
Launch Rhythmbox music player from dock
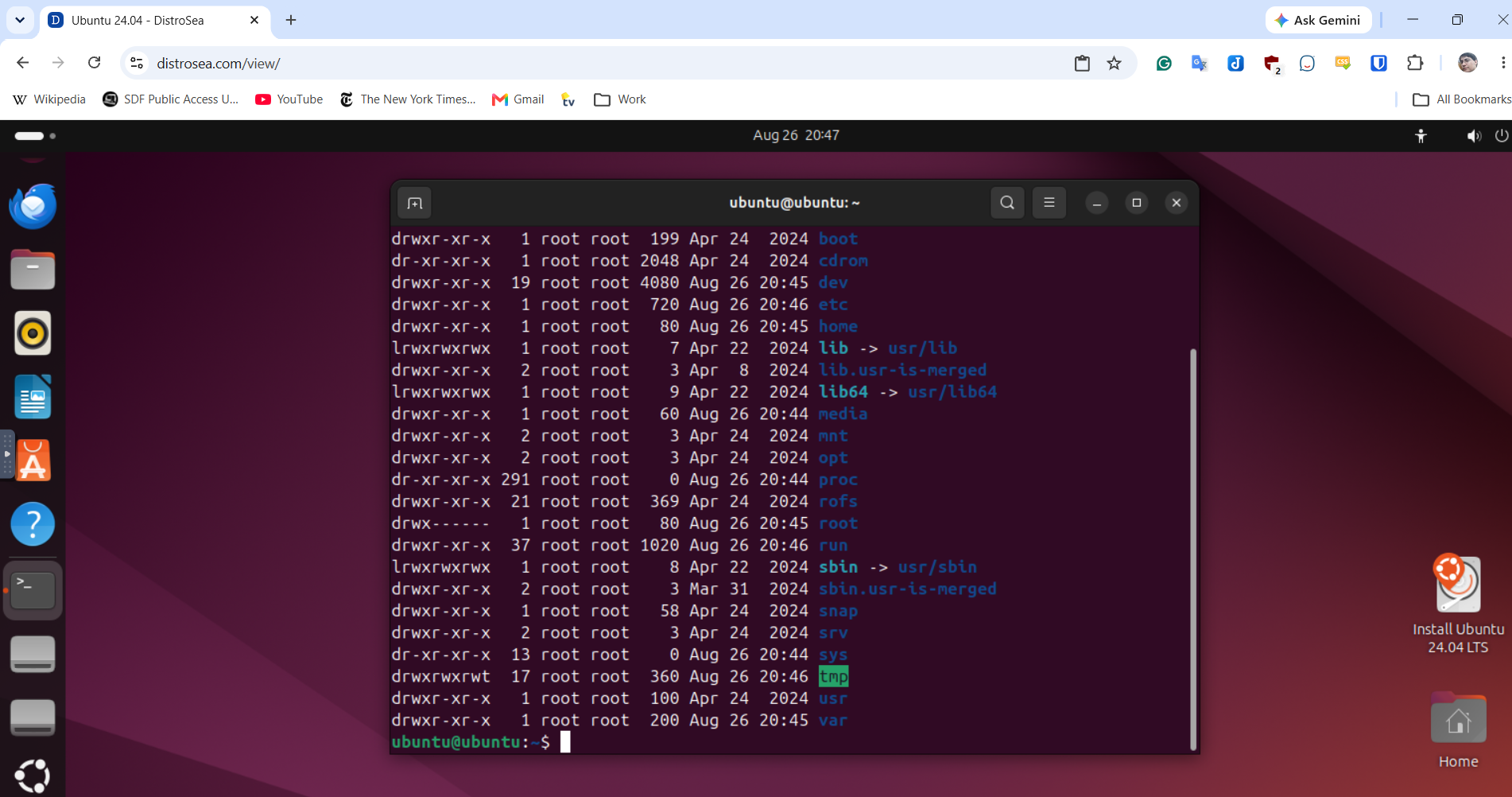tap(33, 333)
